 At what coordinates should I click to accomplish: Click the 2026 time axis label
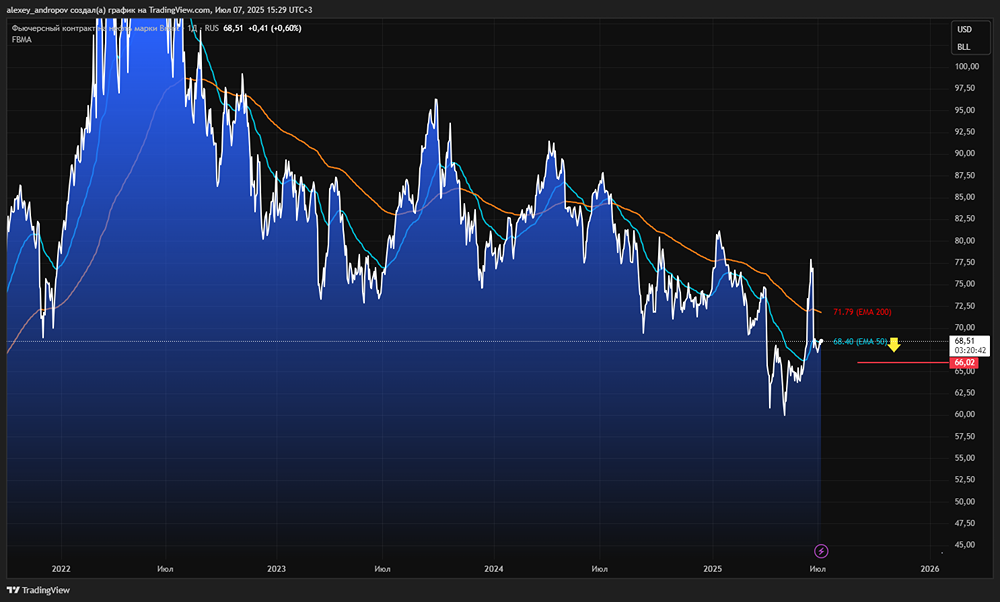930,569
